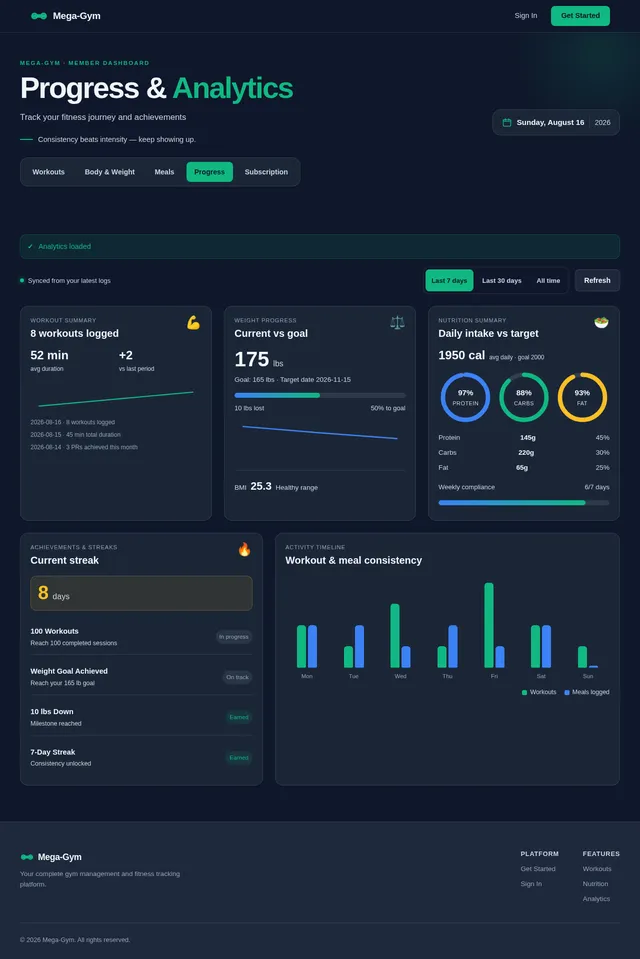
Task: Click the calendar icon beside Sunday, August 16
Action: coord(507,122)
